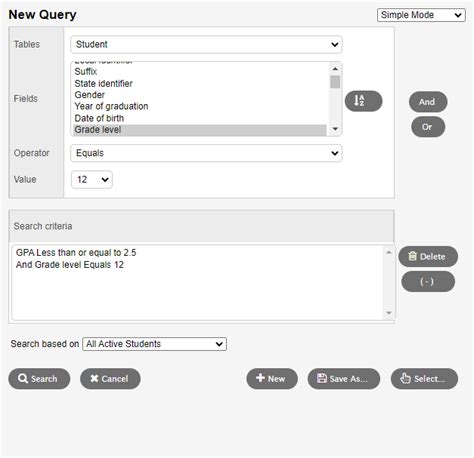474x458 pixels.
Task: Open the Value dropdown showing 12
Action: [92, 180]
